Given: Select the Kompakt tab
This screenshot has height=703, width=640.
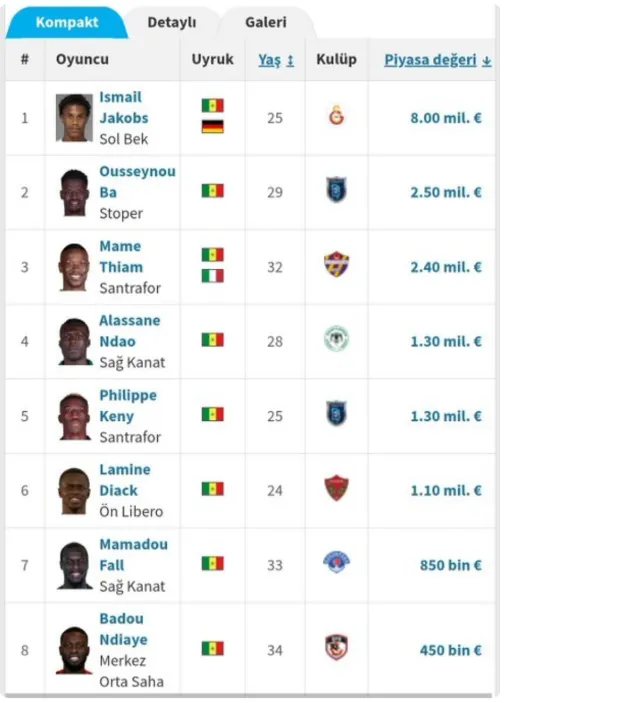Looking at the screenshot, I should click(x=67, y=22).
